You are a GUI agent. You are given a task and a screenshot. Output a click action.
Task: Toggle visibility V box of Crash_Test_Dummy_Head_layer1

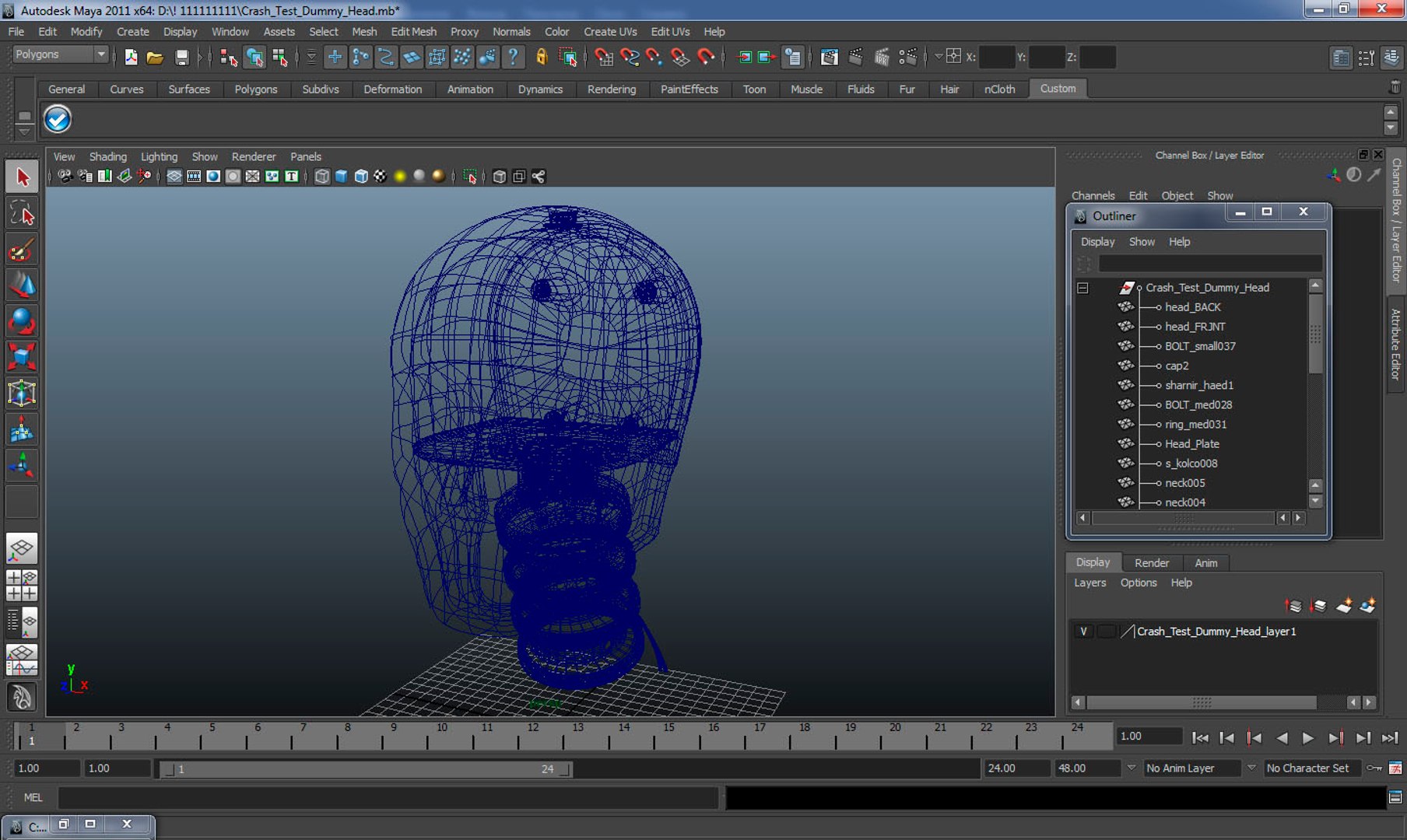point(1083,632)
